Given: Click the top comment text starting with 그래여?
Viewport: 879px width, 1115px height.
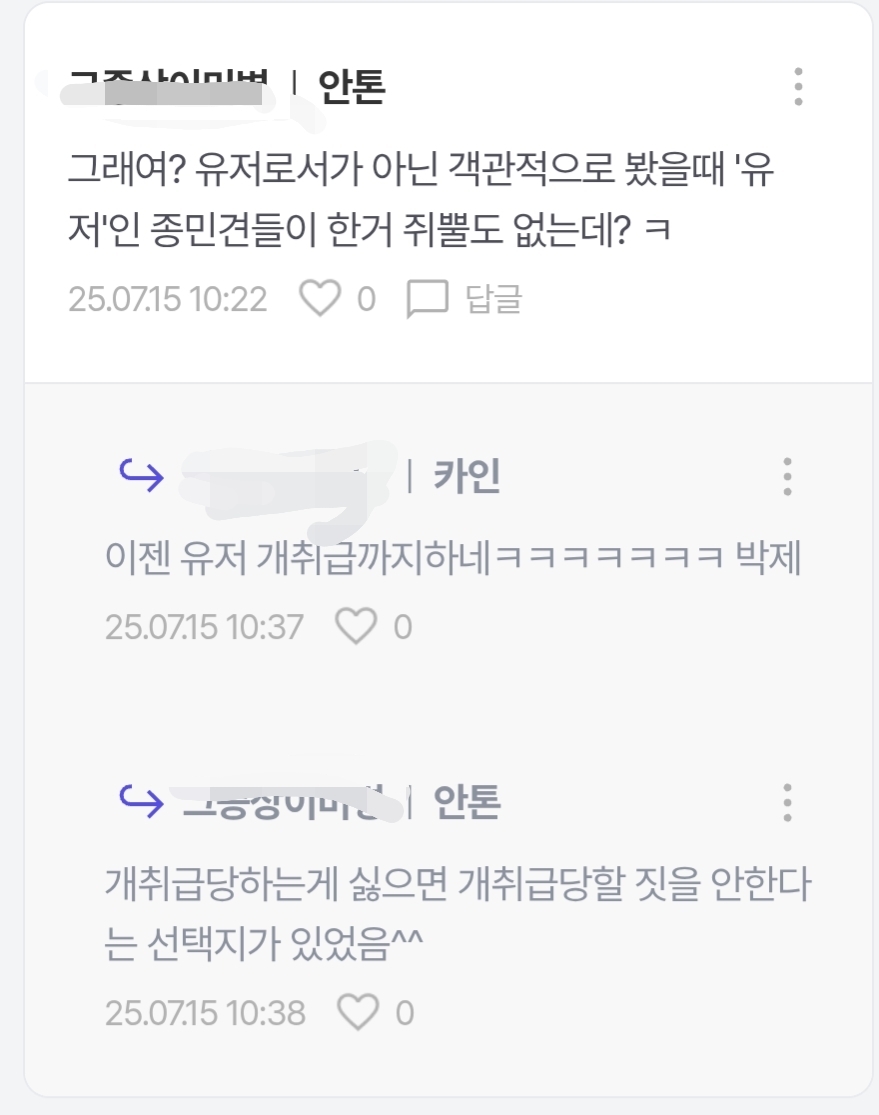Looking at the screenshot, I should point(421,199).
